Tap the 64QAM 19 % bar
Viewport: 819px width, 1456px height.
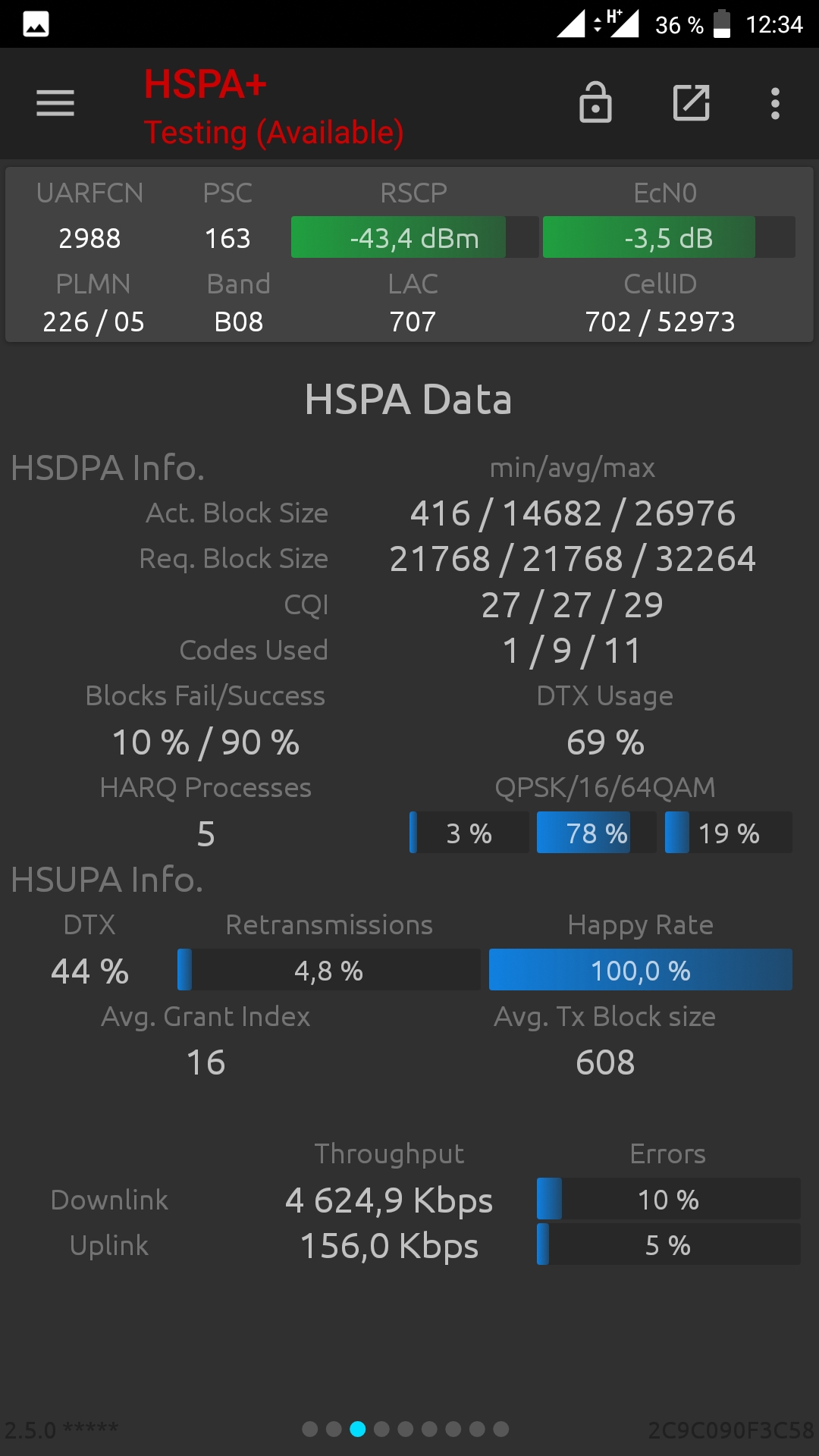(729, 833)
